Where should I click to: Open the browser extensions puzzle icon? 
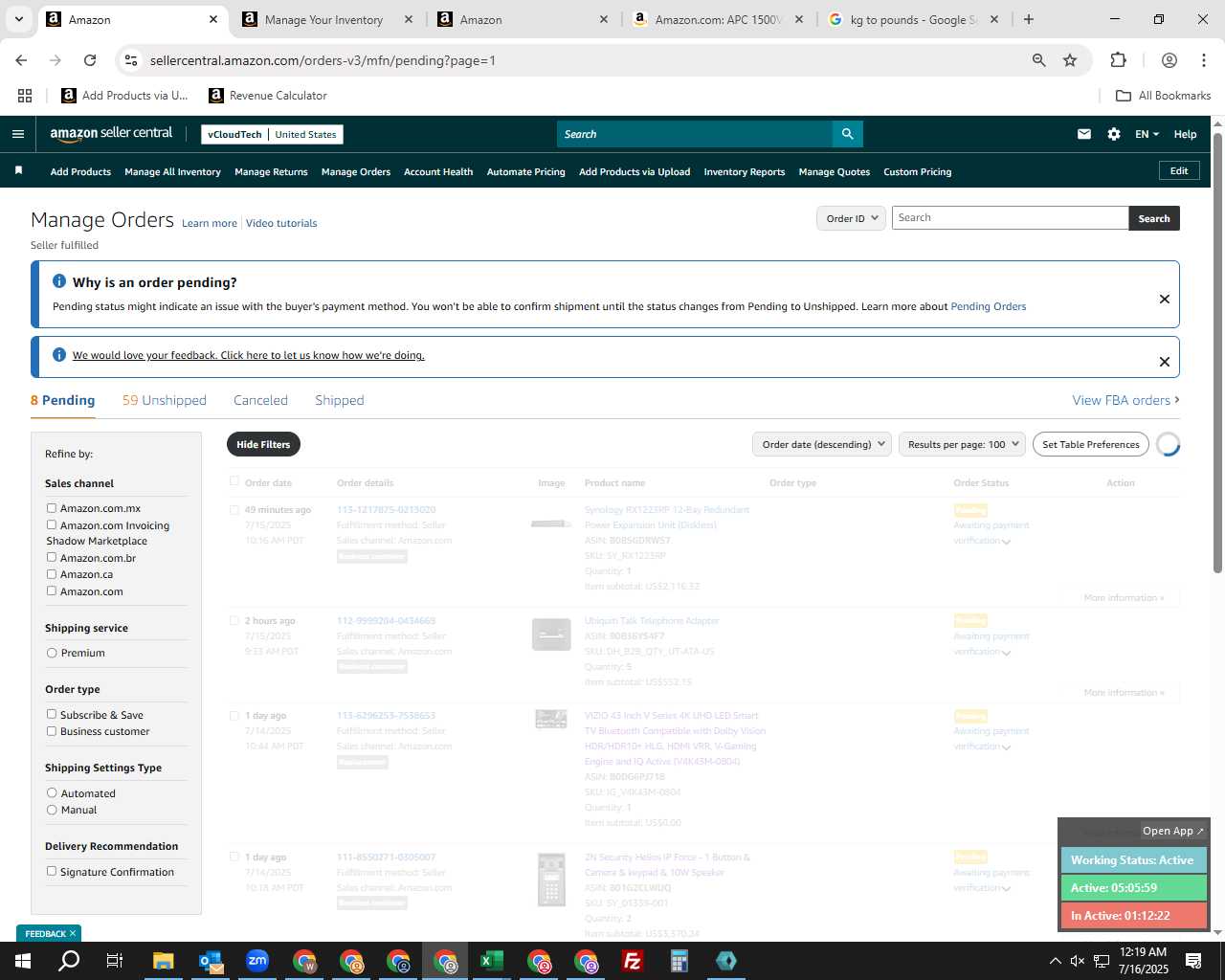click(x=1118, y=60)
